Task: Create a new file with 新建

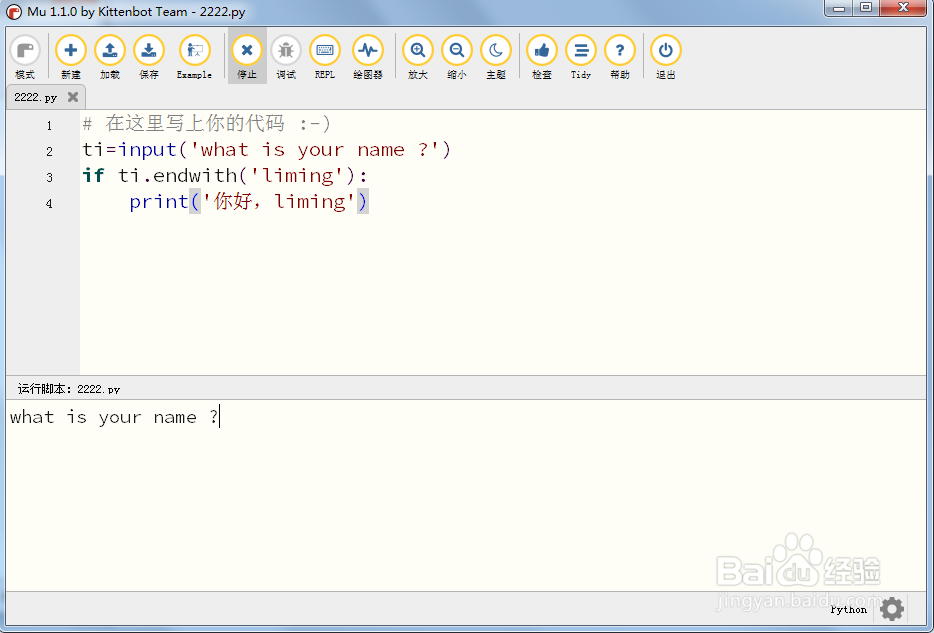Action: click(x=70, y=50)
